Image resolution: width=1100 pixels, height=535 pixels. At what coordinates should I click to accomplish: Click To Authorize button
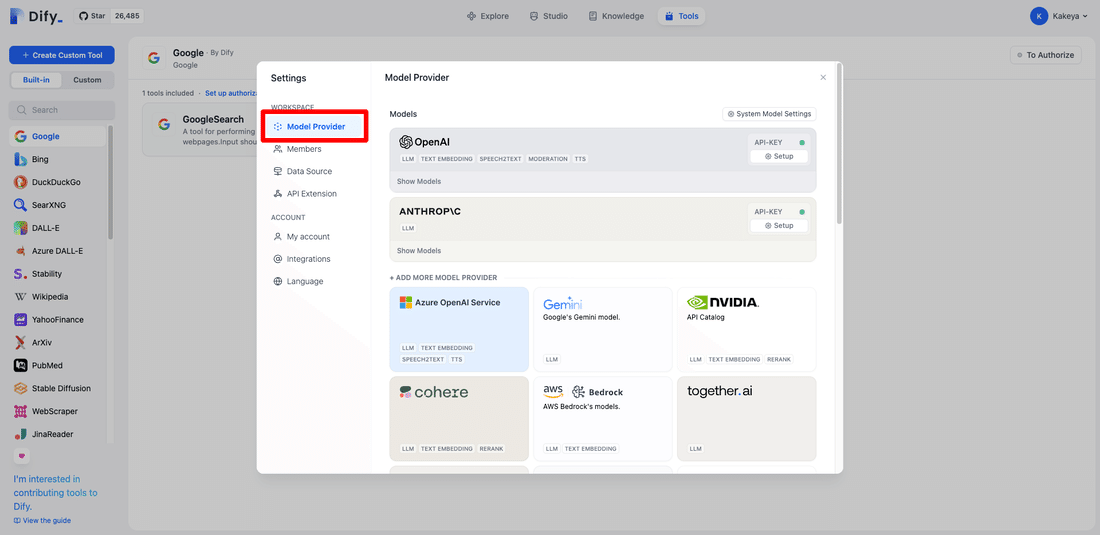point(1045,55)
